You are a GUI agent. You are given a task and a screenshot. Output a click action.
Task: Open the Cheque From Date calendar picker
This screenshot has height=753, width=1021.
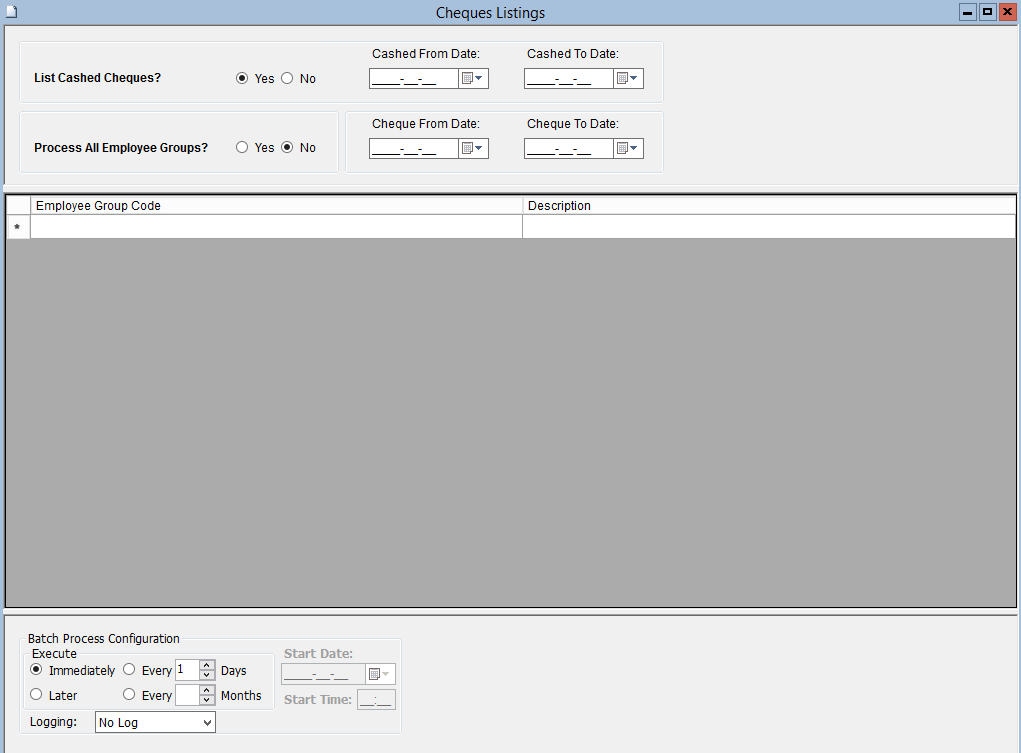click(x=473, y=149)
